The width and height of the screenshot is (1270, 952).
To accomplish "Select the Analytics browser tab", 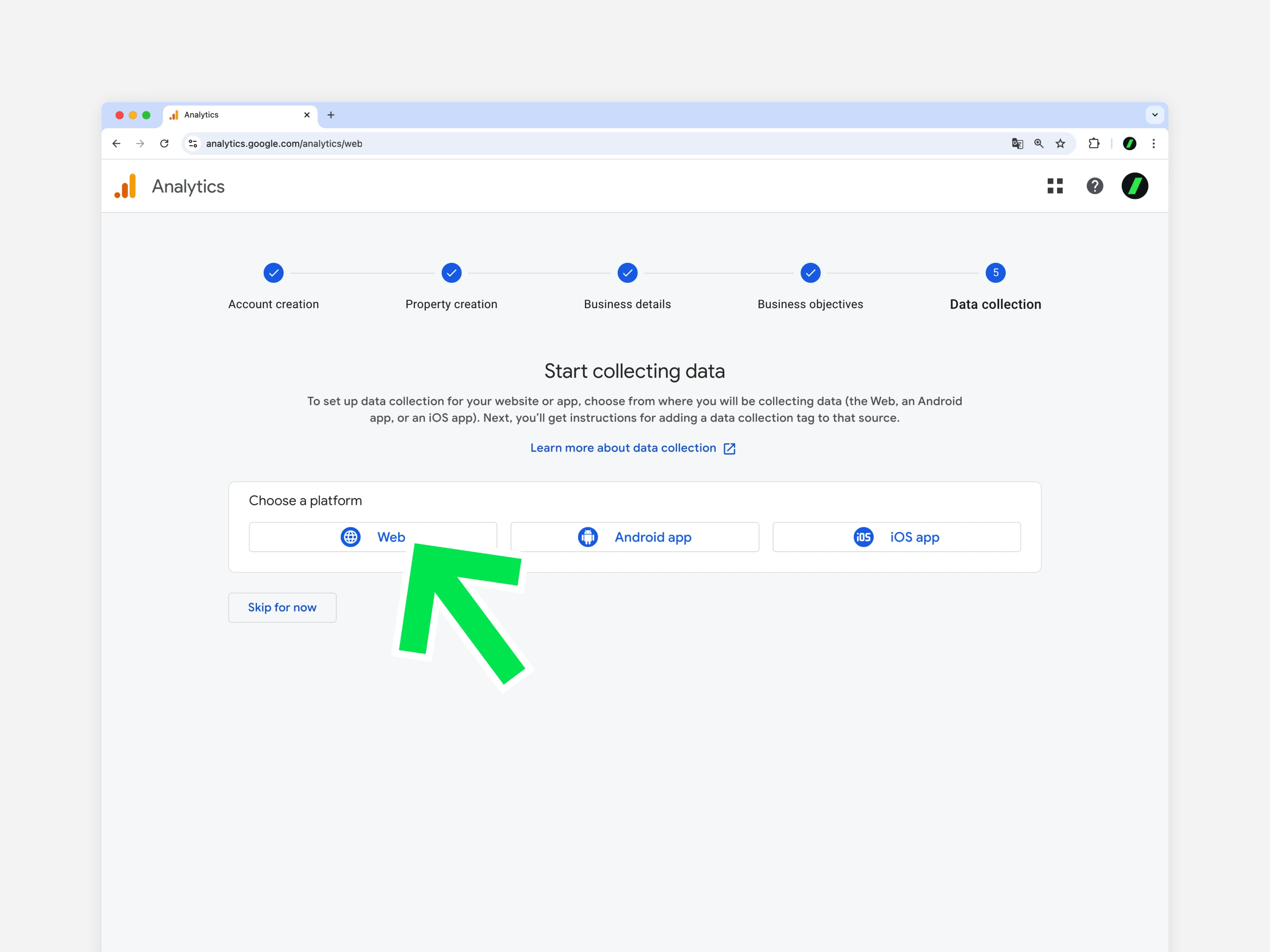I will pos(240,115).
